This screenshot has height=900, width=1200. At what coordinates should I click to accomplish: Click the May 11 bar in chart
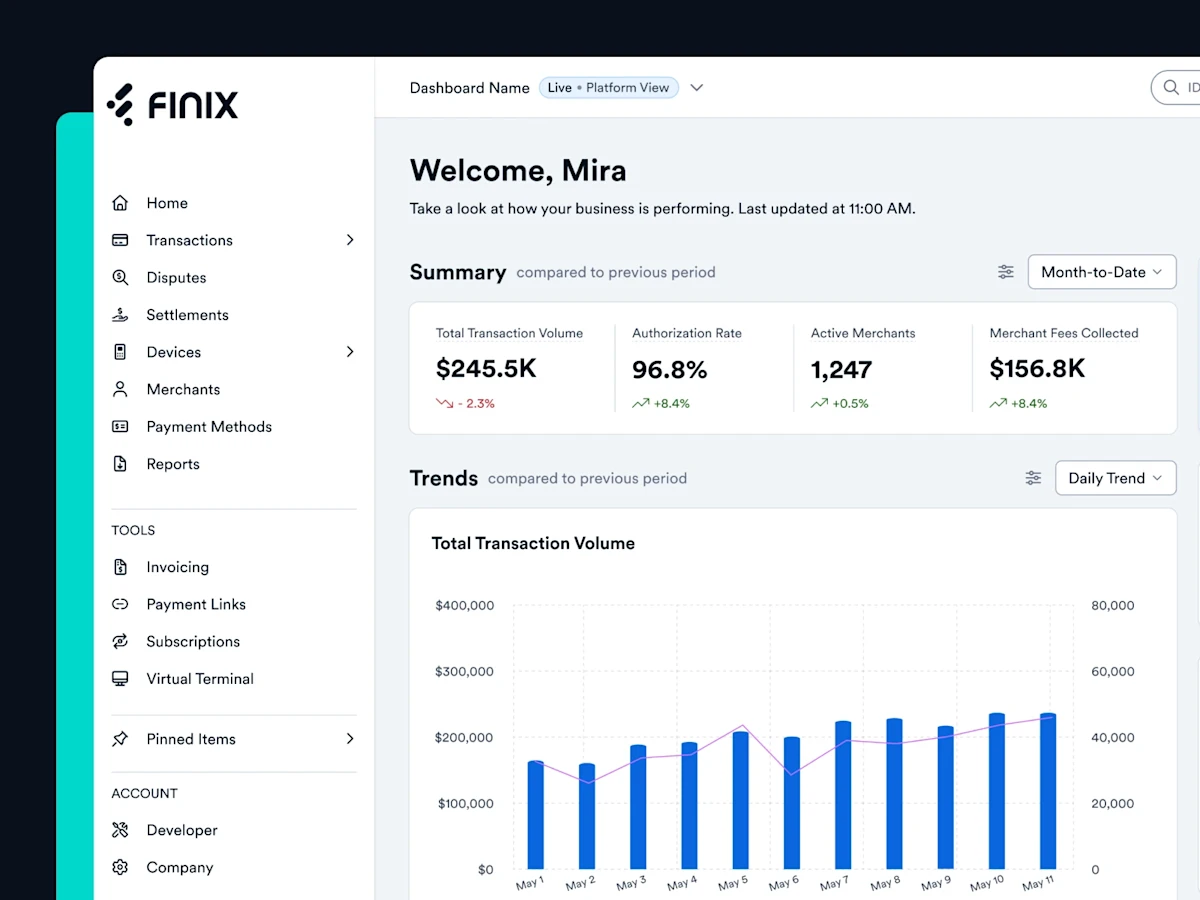coord(1048,791)
